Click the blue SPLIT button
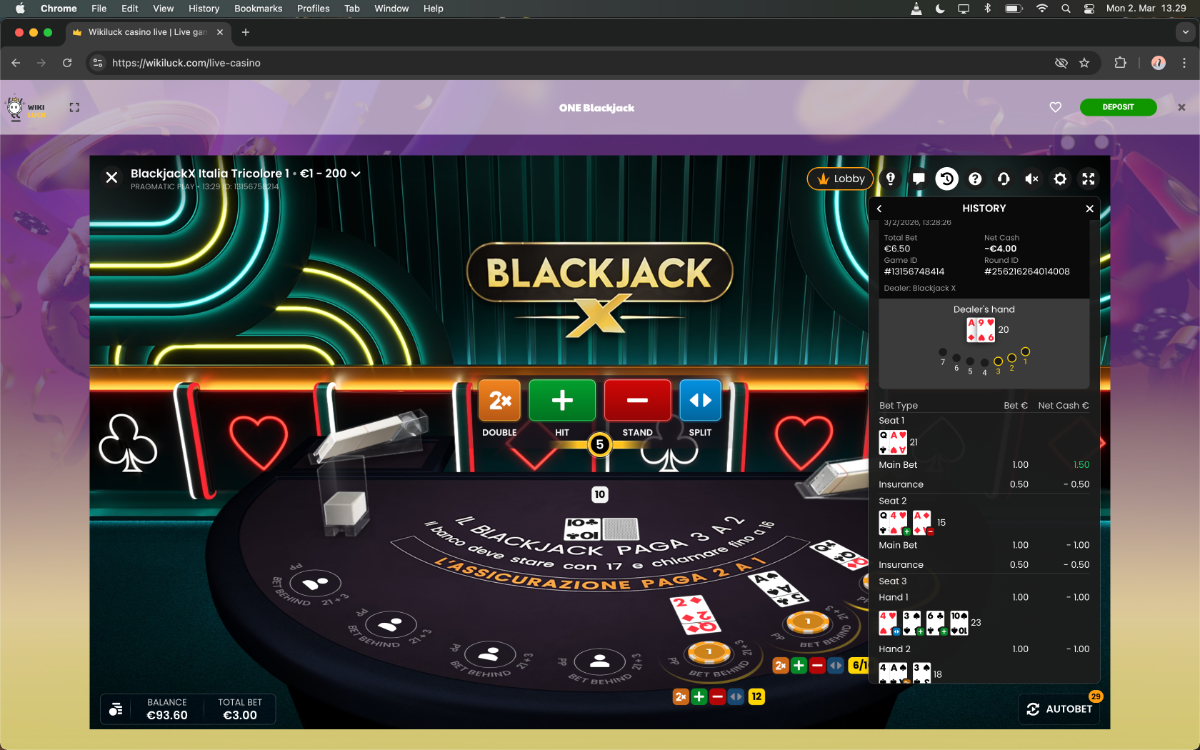 point(700,401)
